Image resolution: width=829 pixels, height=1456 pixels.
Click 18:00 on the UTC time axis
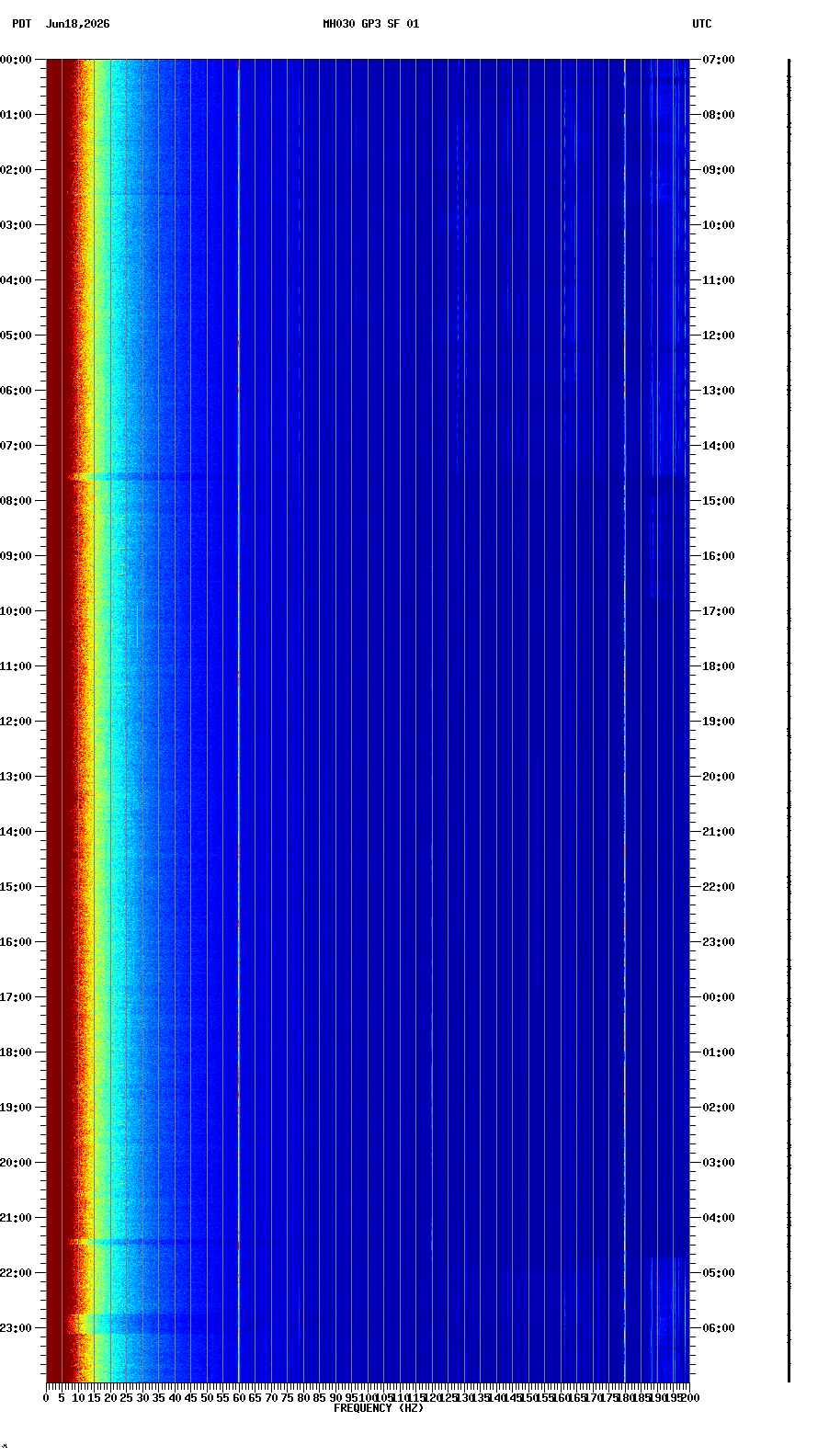pyautogui.click(x=719, y=666)
